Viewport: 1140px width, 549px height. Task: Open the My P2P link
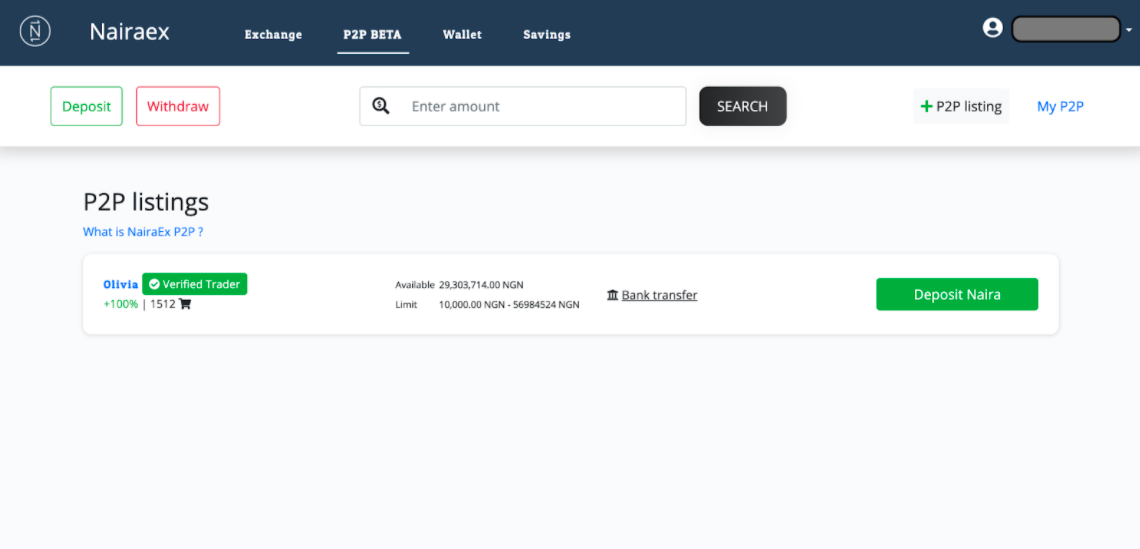[1060, 106]
